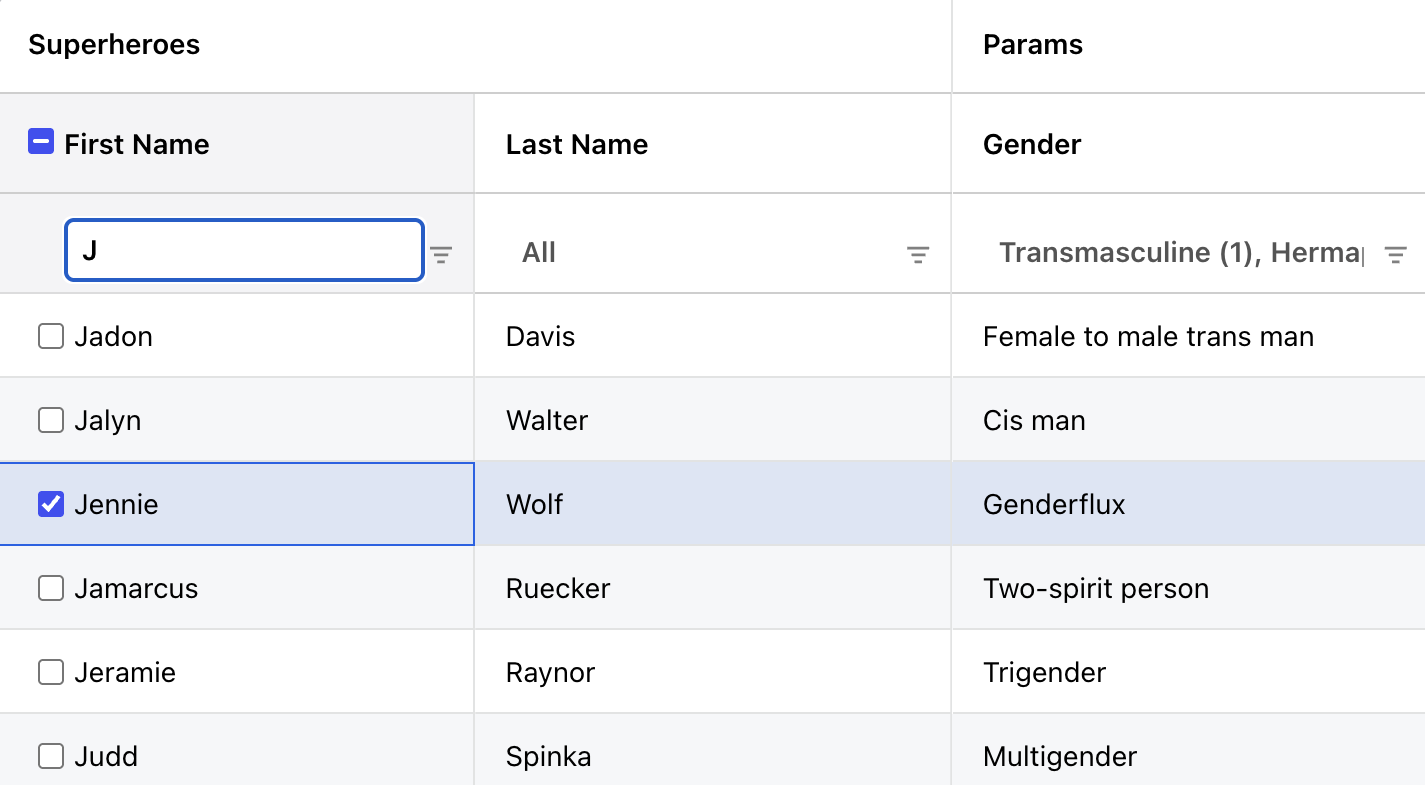This screenshot has height=785, width=1425.
Task: Toggle the select-all checkbox in First Name header
Action: click(40, 142)
